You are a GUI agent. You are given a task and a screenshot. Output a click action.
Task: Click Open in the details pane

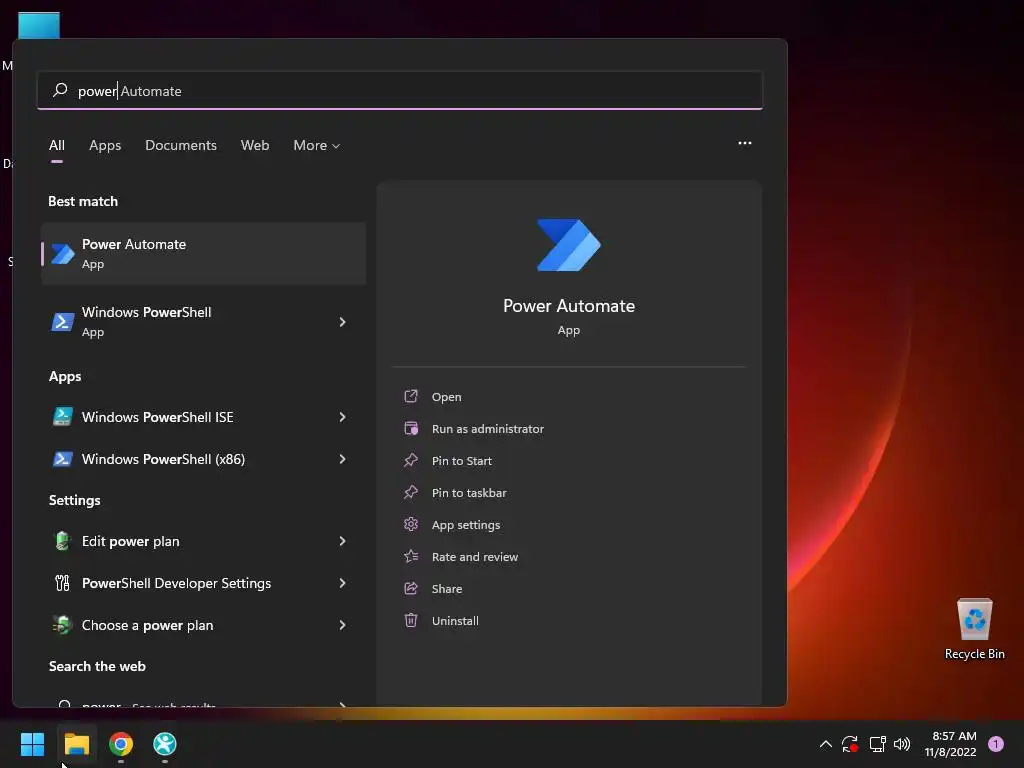[447, 396]
